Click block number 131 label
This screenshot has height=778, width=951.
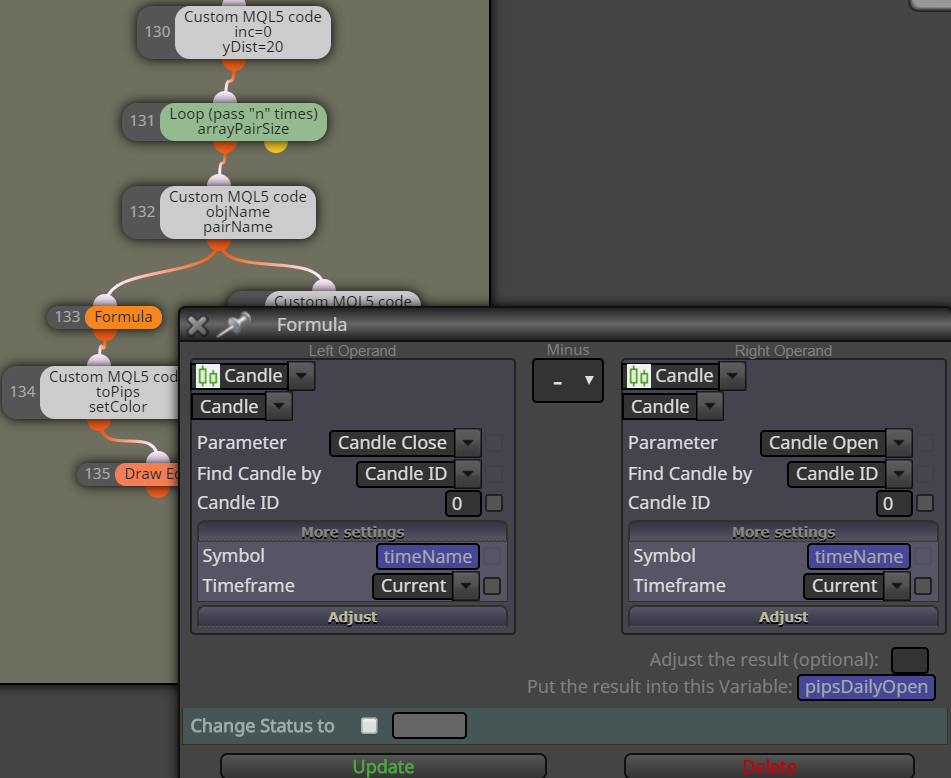142,121
